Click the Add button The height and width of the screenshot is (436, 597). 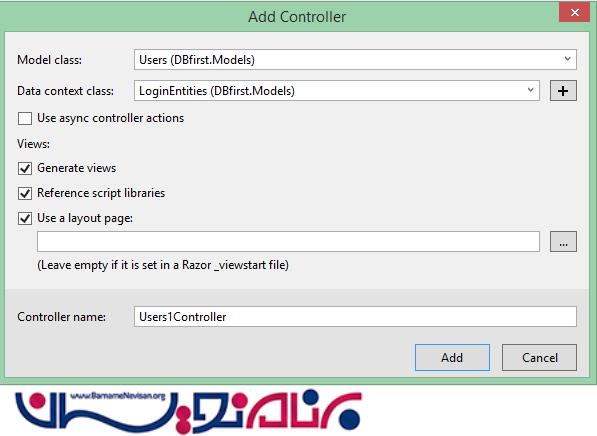pos(452,358)
